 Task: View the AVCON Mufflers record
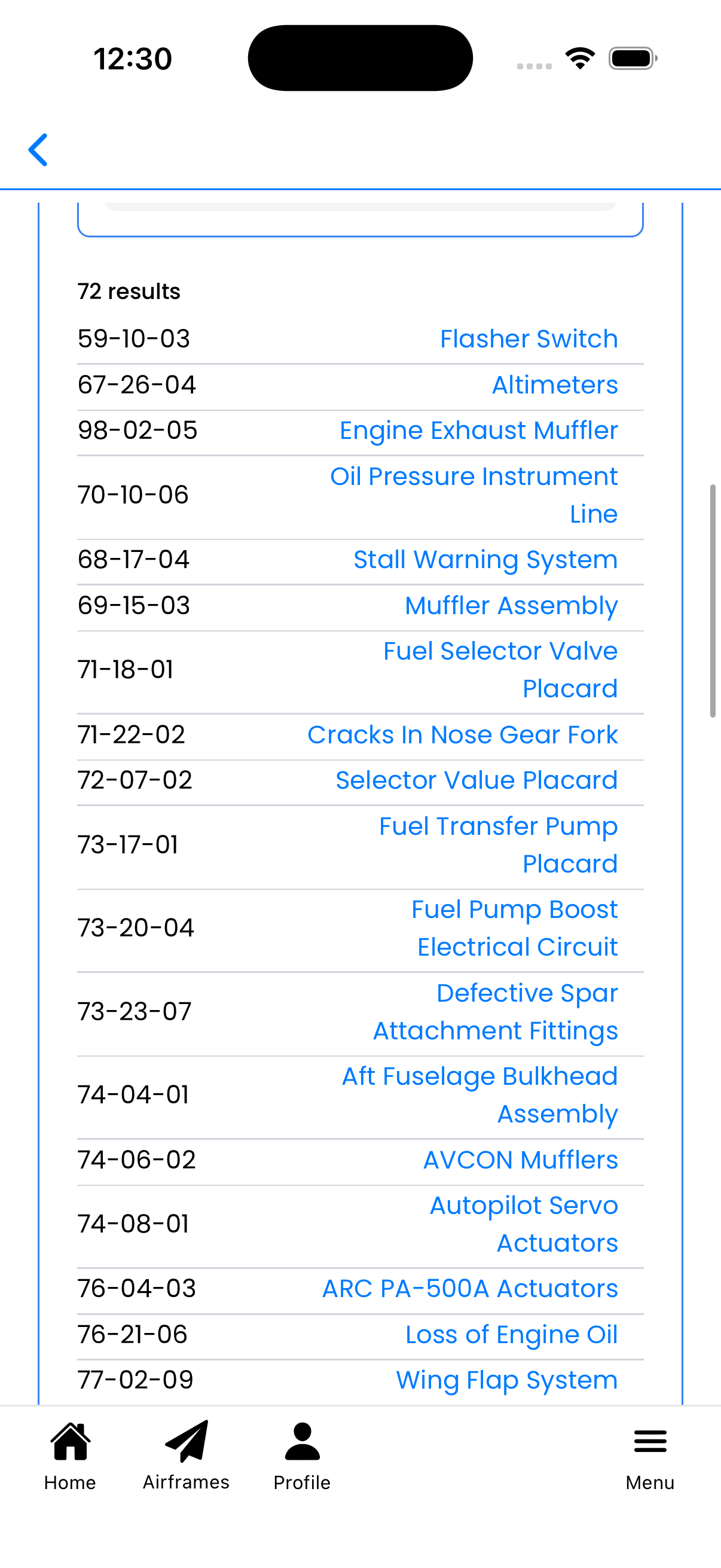point(520,1160)
